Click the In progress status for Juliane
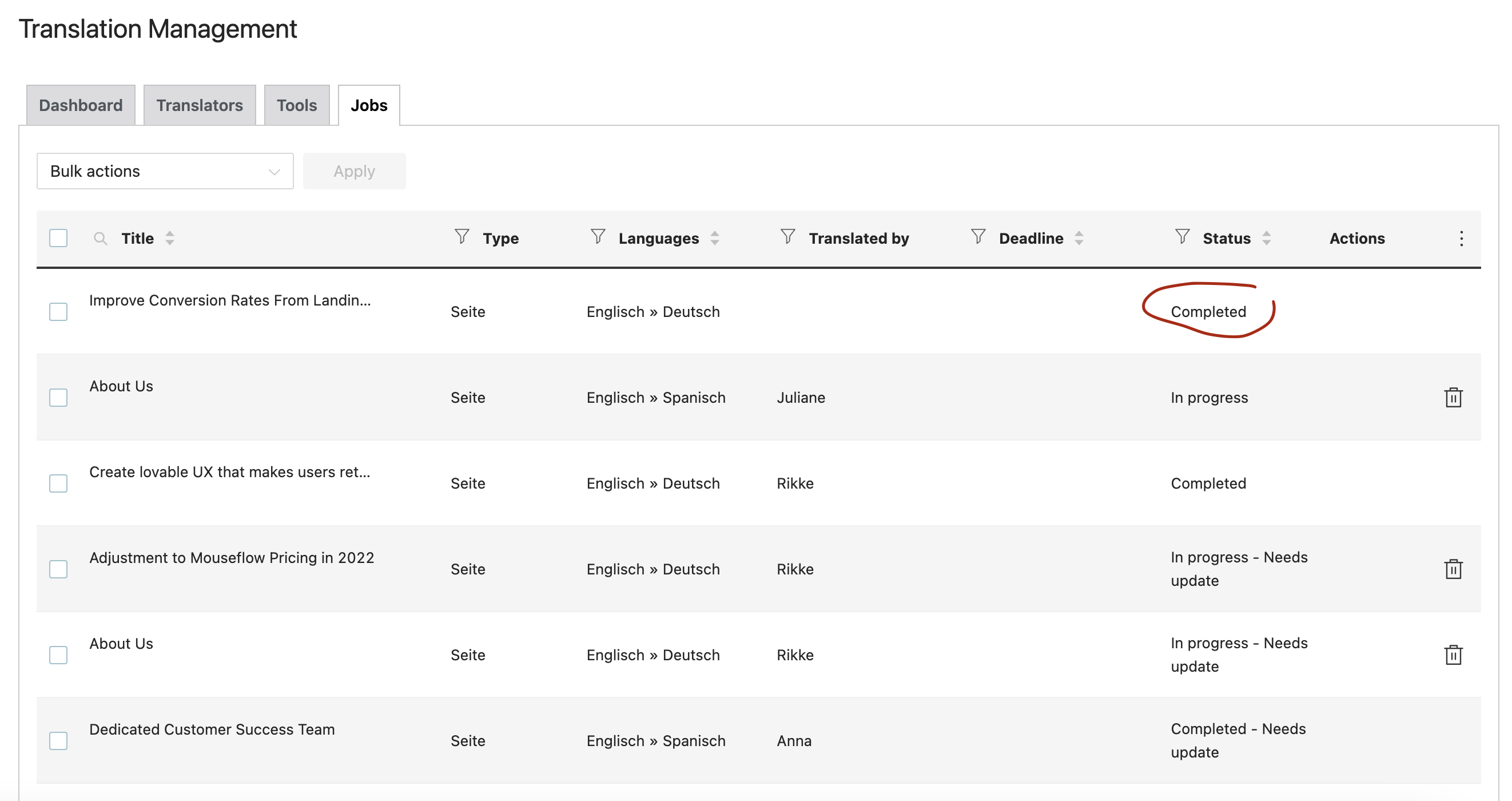1512x801 pixels. tap(1209, 398)
